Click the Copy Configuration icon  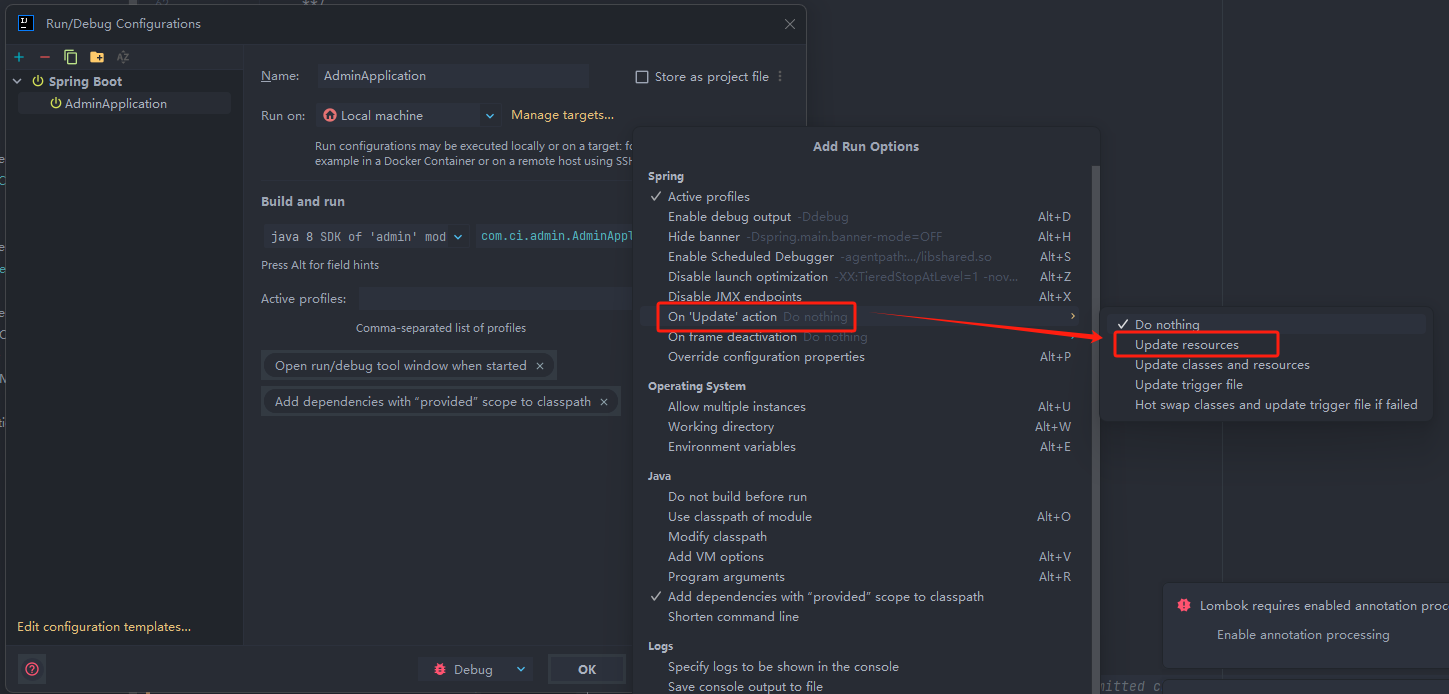pyautogui.click(x=70, y=57)
